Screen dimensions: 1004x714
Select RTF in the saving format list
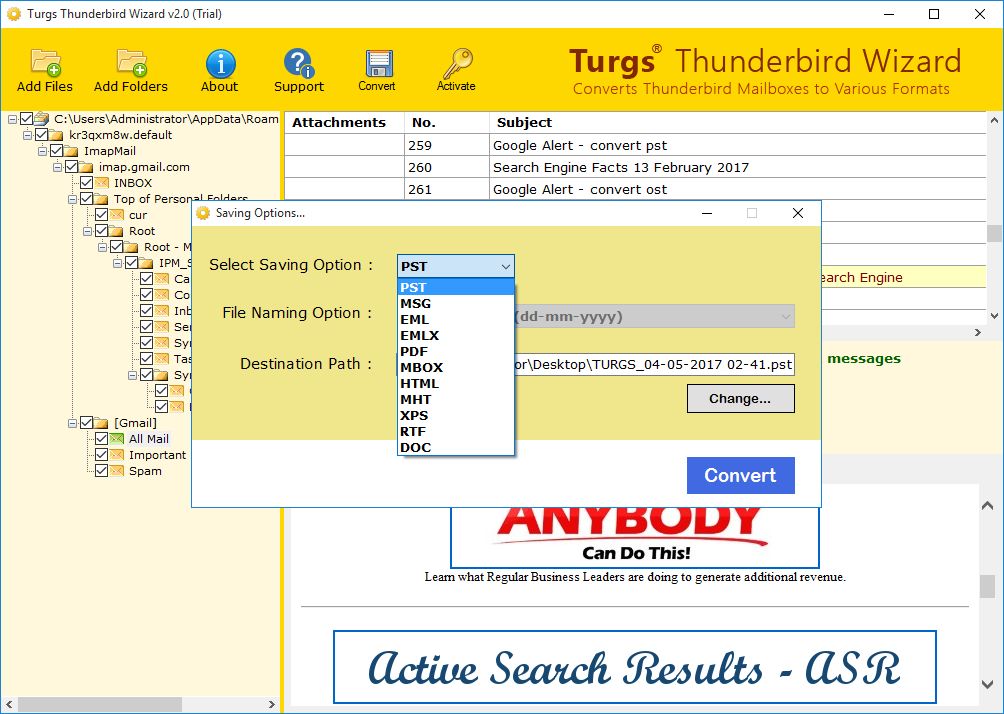[x=456, y=432]
